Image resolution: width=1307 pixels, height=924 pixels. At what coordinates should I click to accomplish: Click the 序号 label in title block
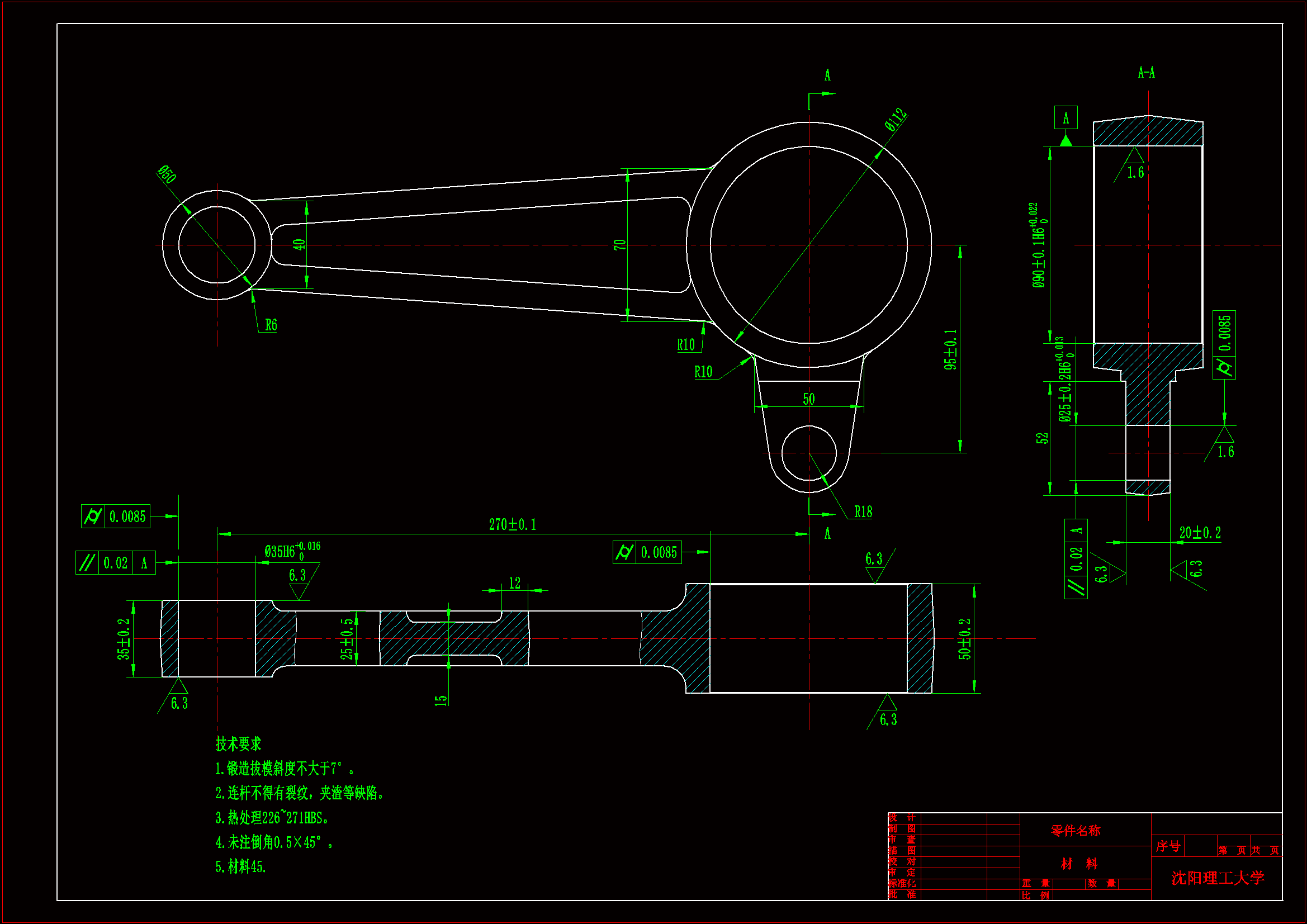(1168, 846)
